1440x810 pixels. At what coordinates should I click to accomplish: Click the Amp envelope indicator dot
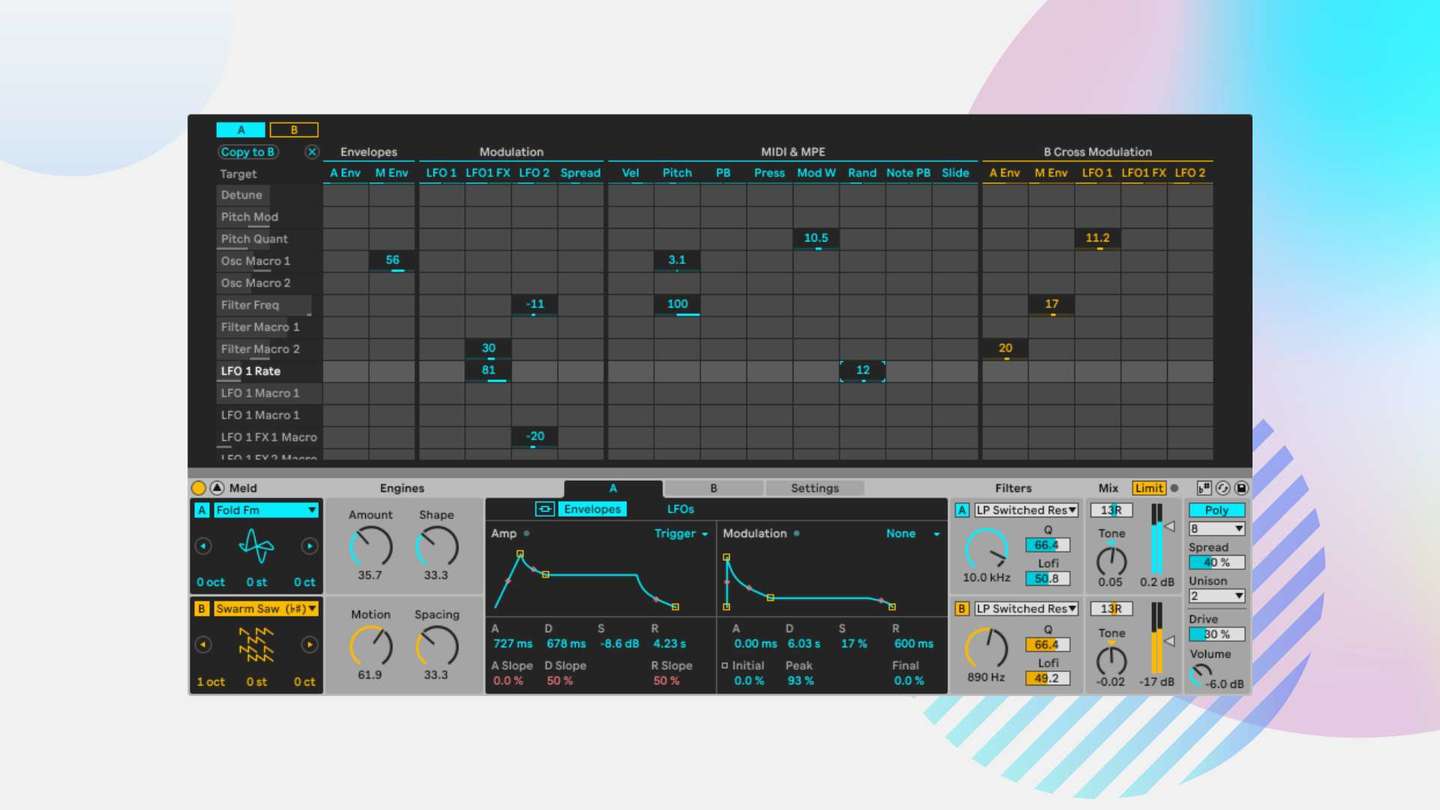[x=527, y=534]
